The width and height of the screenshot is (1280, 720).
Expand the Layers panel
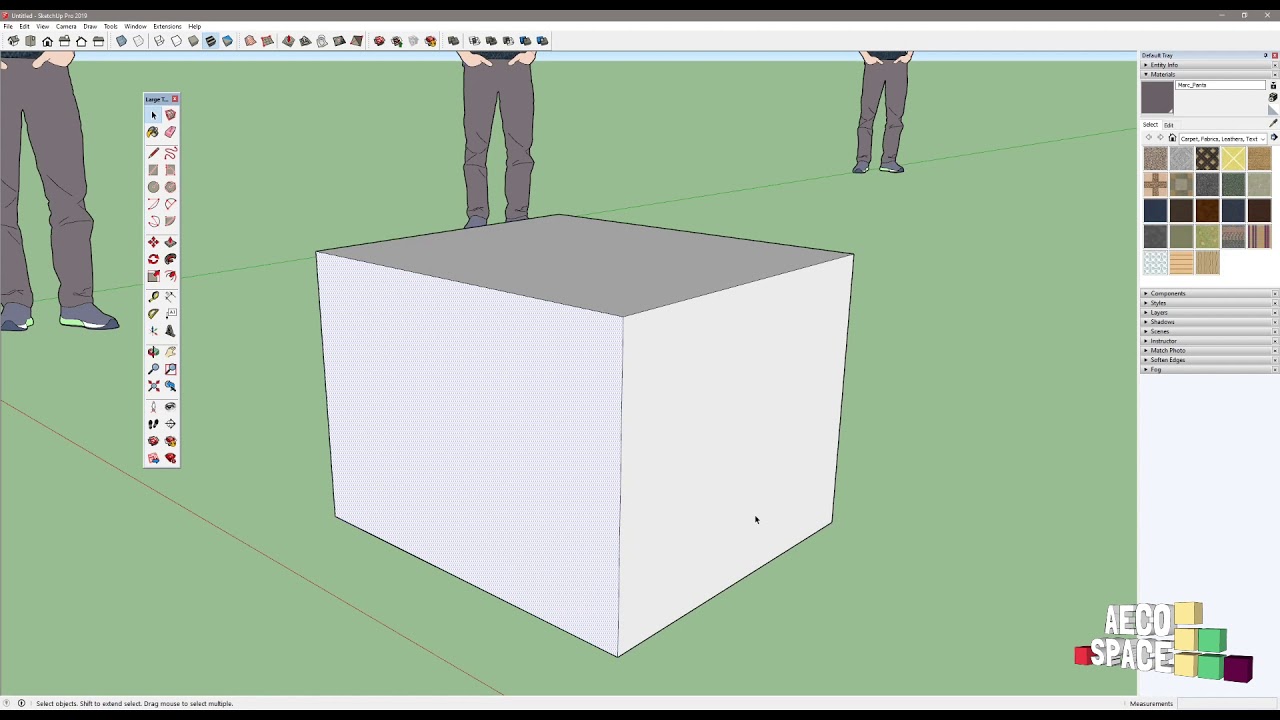[x=1208, y=312]
